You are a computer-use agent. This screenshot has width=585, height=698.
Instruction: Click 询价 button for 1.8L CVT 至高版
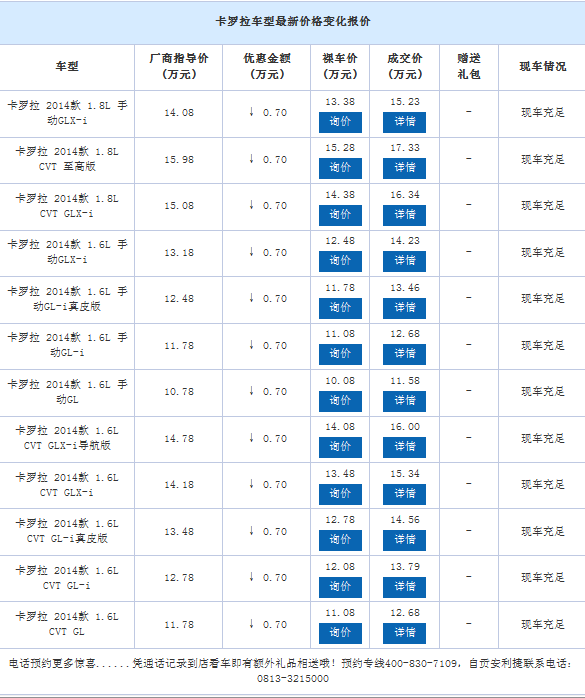tap(340, 168)
